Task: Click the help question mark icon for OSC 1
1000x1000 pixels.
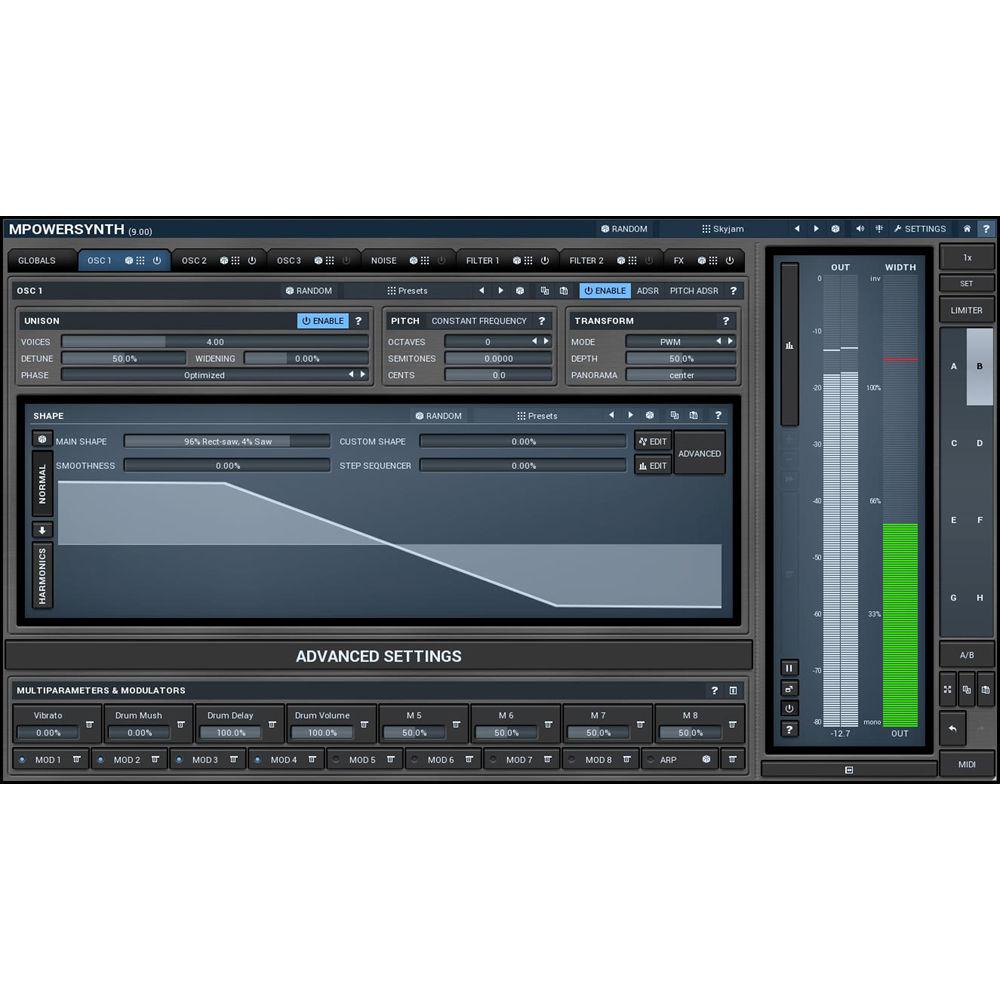Action: click(733, 290)
